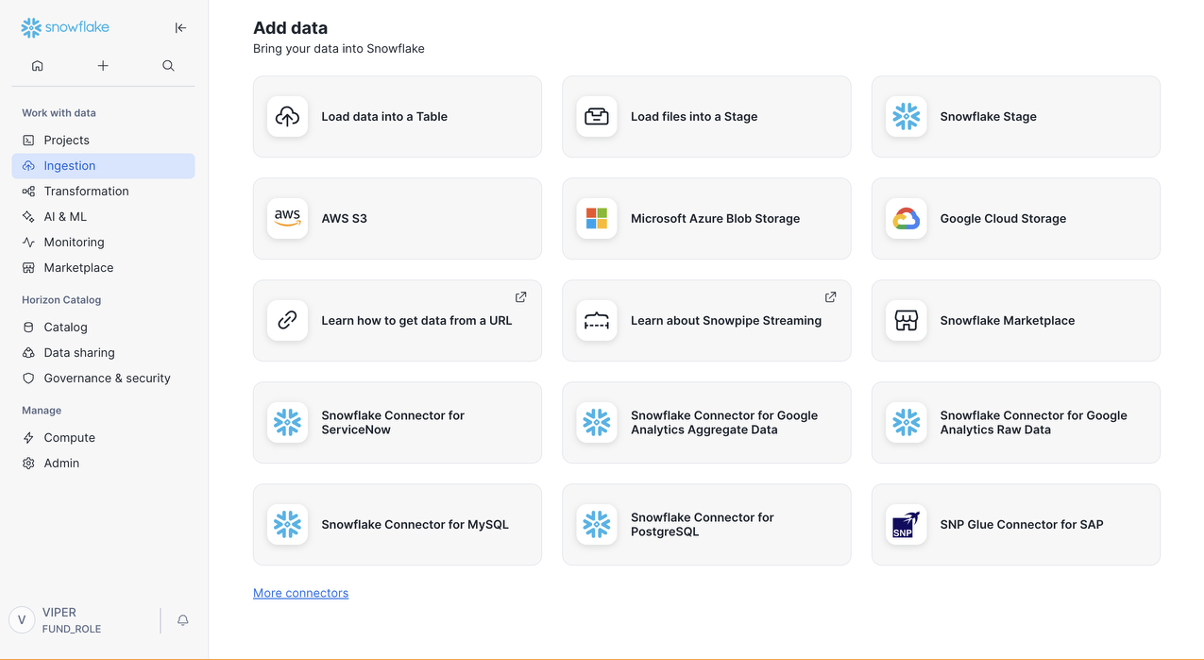This screenshot has height=660, width=1204.
Task: Select SNP Glue Connector for SAP
Action: click(1016, 525)
